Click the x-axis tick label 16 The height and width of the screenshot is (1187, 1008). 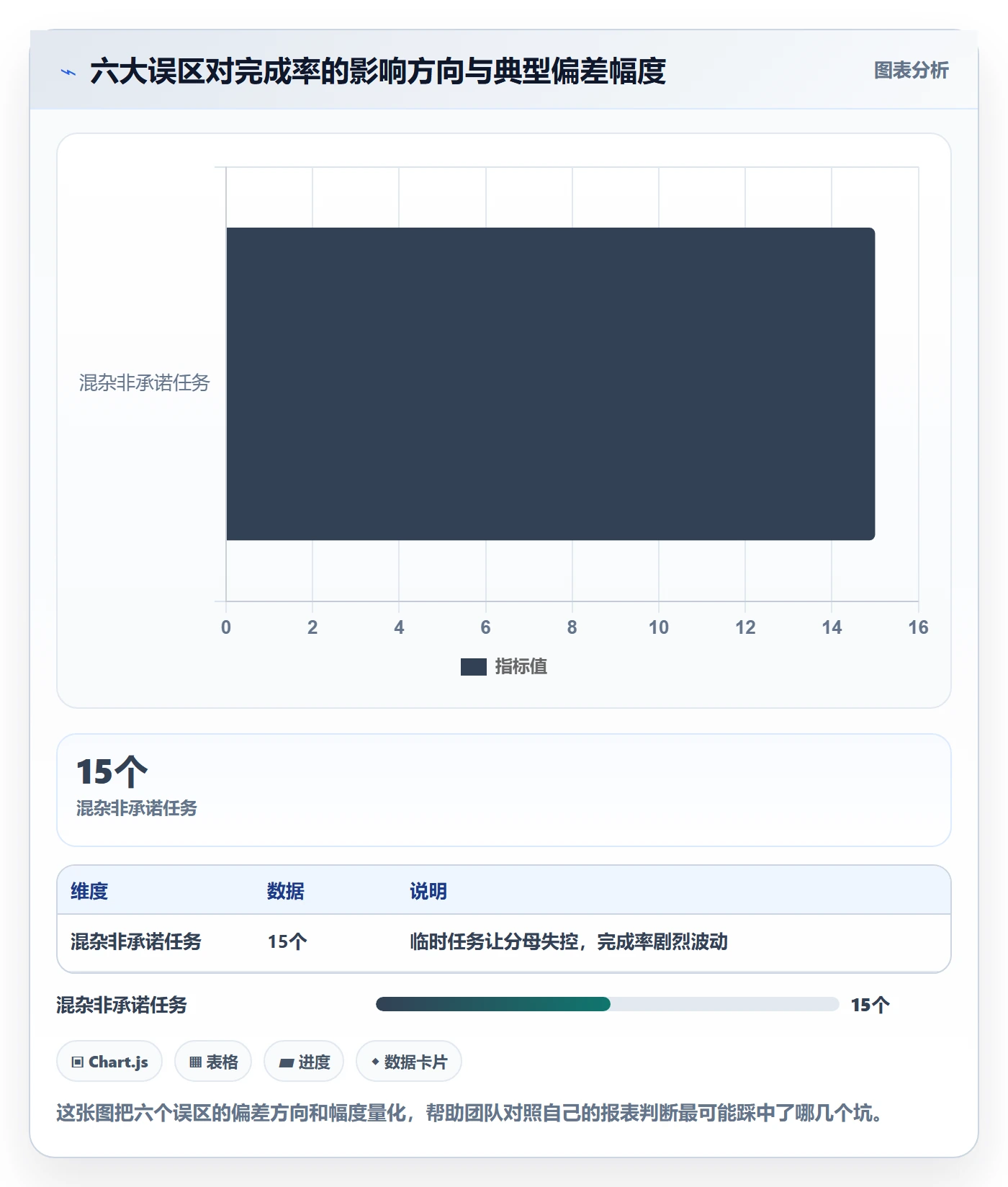click(x=918, y=627)
